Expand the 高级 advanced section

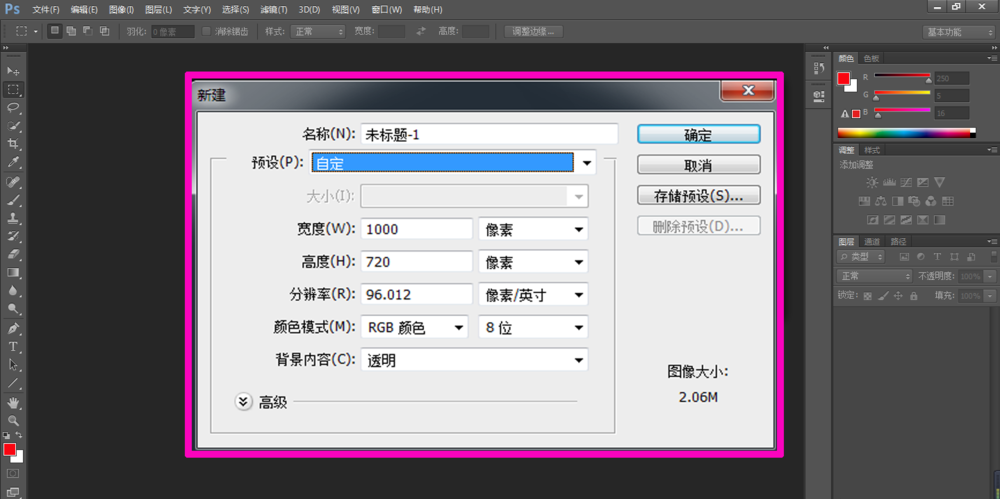(x=244, y=402)
